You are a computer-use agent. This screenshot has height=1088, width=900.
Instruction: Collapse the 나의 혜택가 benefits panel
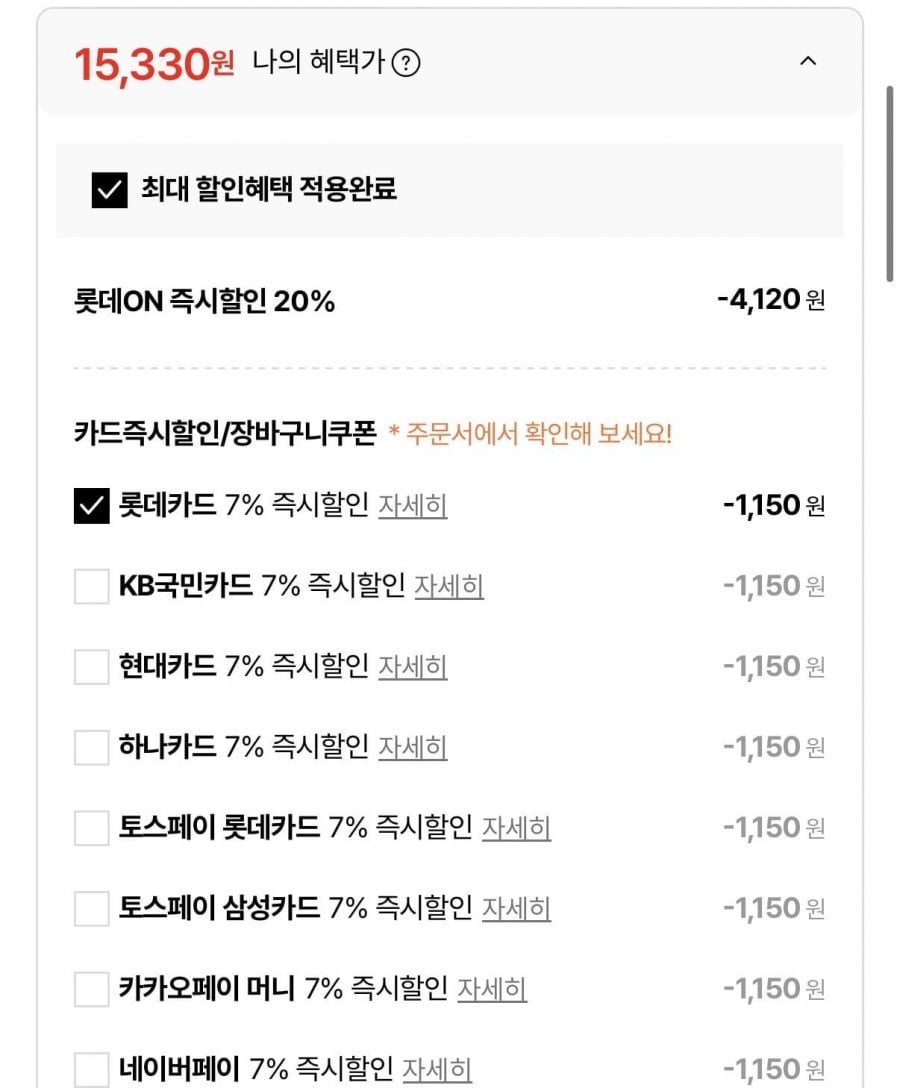(808, 62)
